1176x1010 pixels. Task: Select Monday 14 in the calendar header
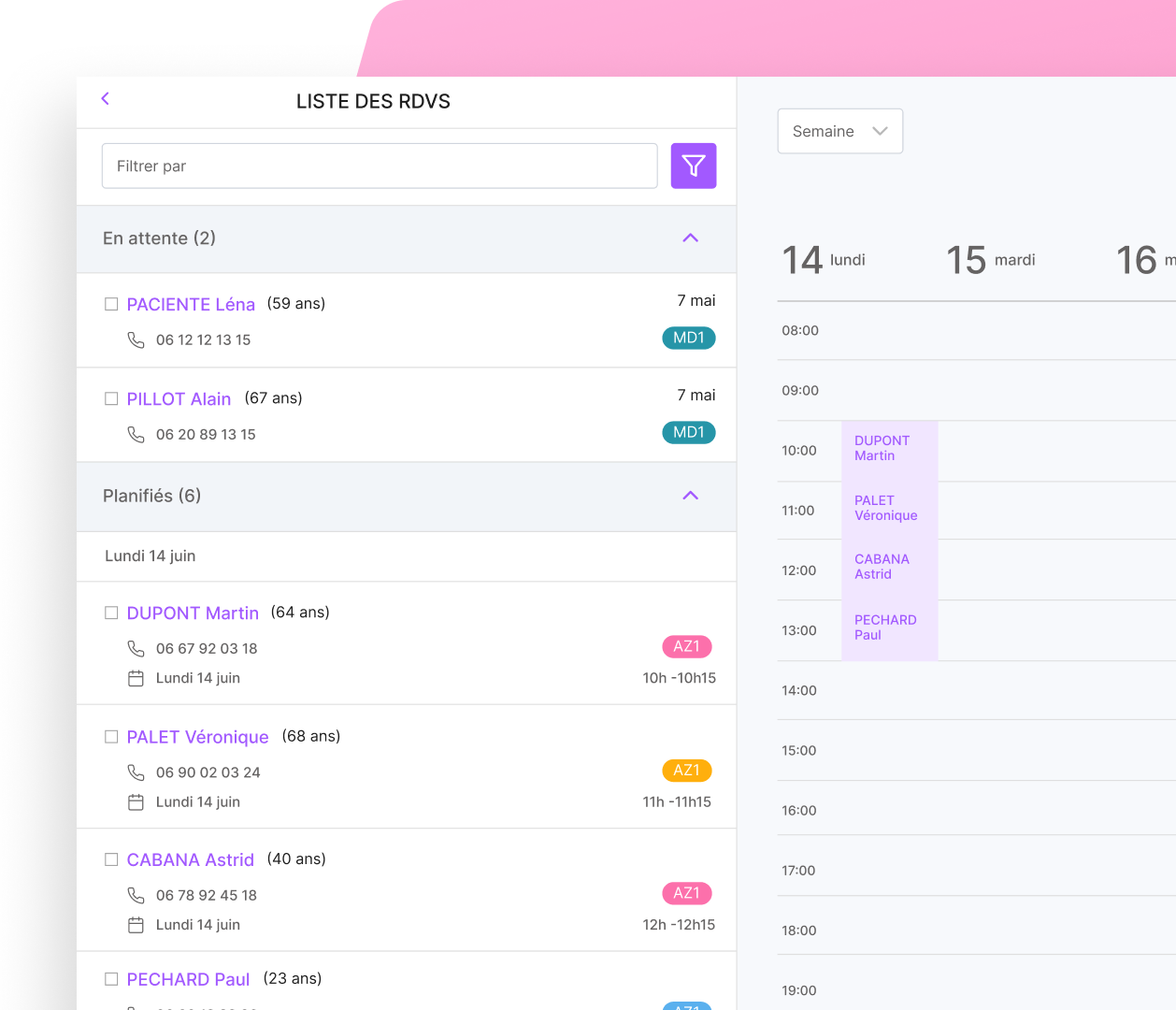(x=824, y=259)
